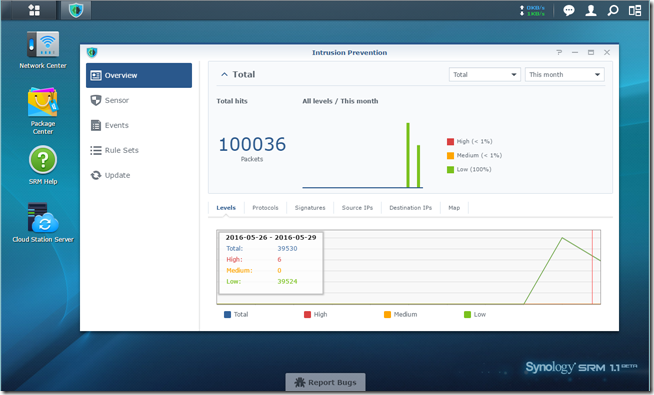
Task: Open the Network Center desktop icon
Action: [x=43, y=50]
